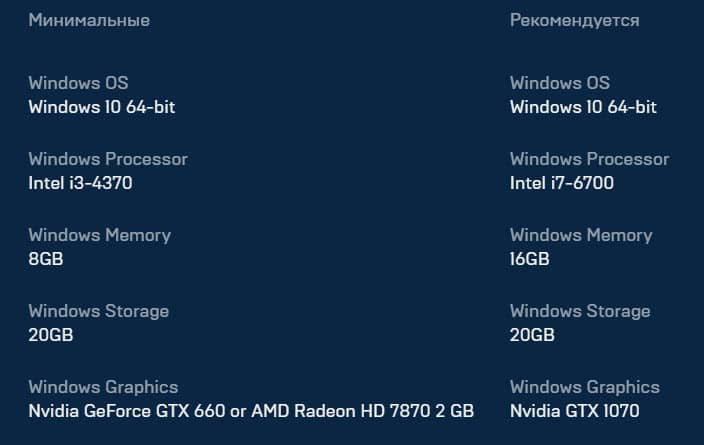
Task: Click minimum Windows Processor label
Action: tap(108, 159)
